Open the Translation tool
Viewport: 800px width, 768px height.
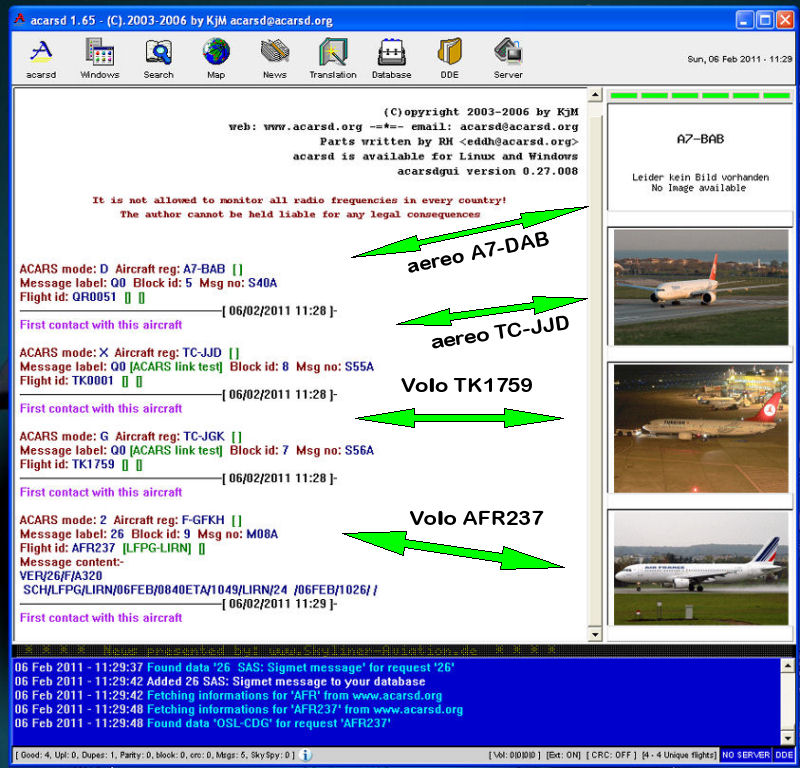pyautogui.click(x=333, y=58)
